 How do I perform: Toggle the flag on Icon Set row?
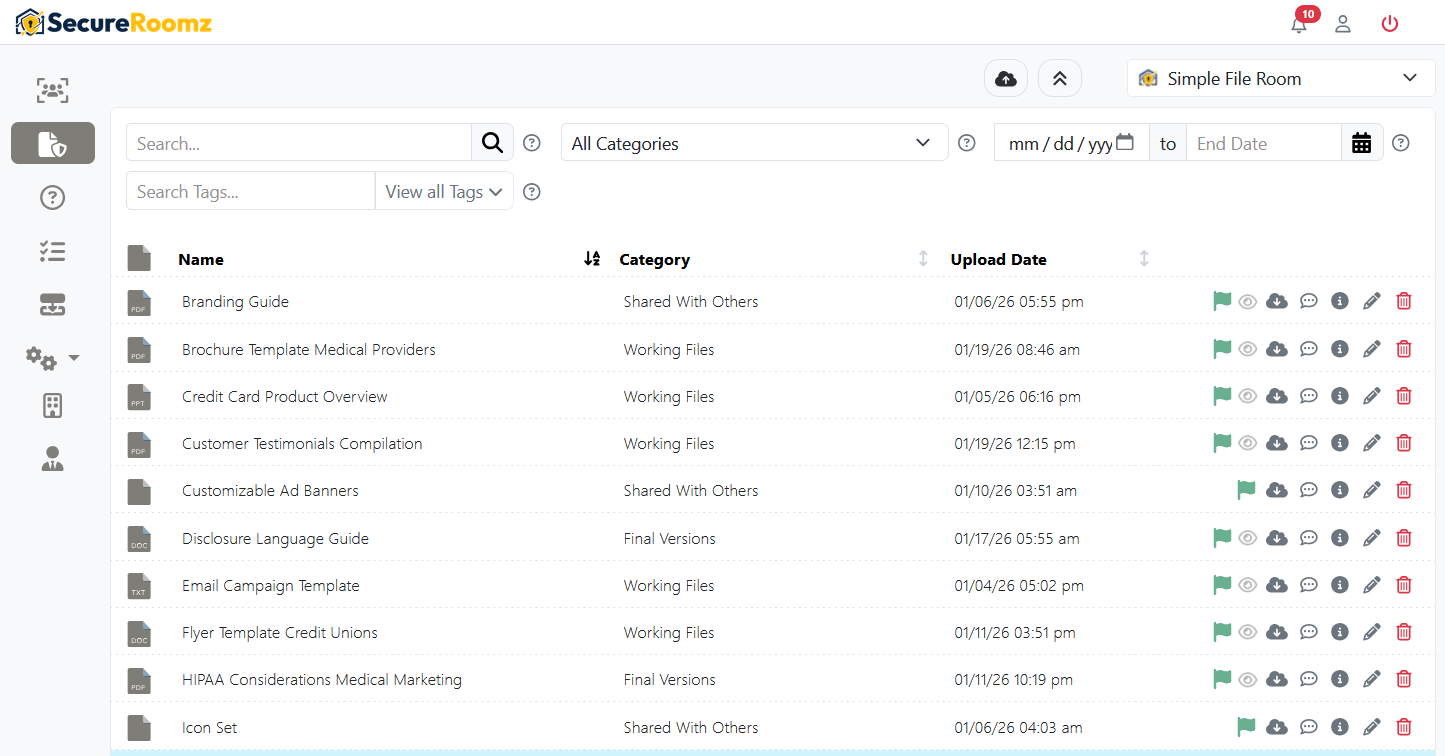pos(1246,726)
